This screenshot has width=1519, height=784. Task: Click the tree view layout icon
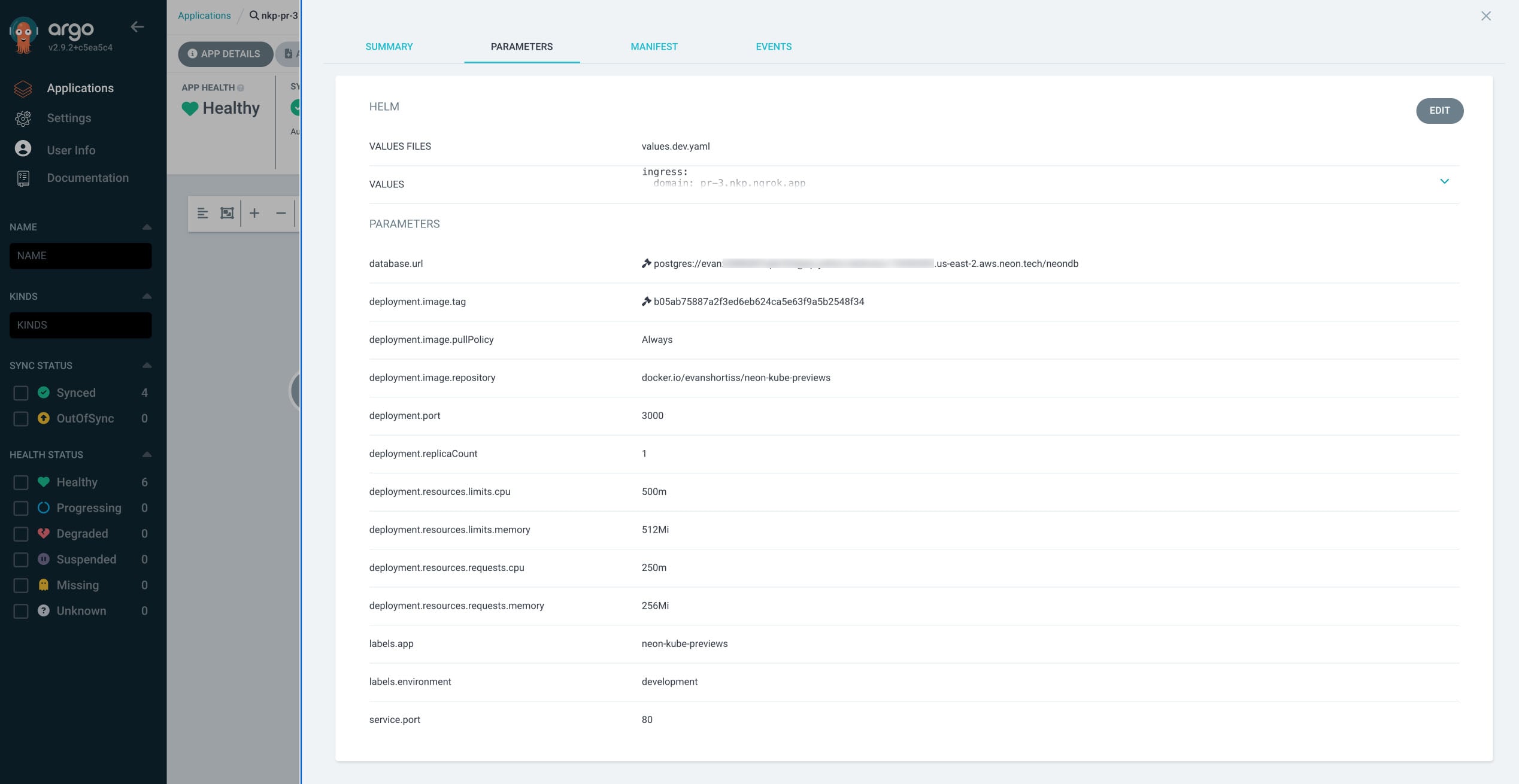[x=202, y=213]
